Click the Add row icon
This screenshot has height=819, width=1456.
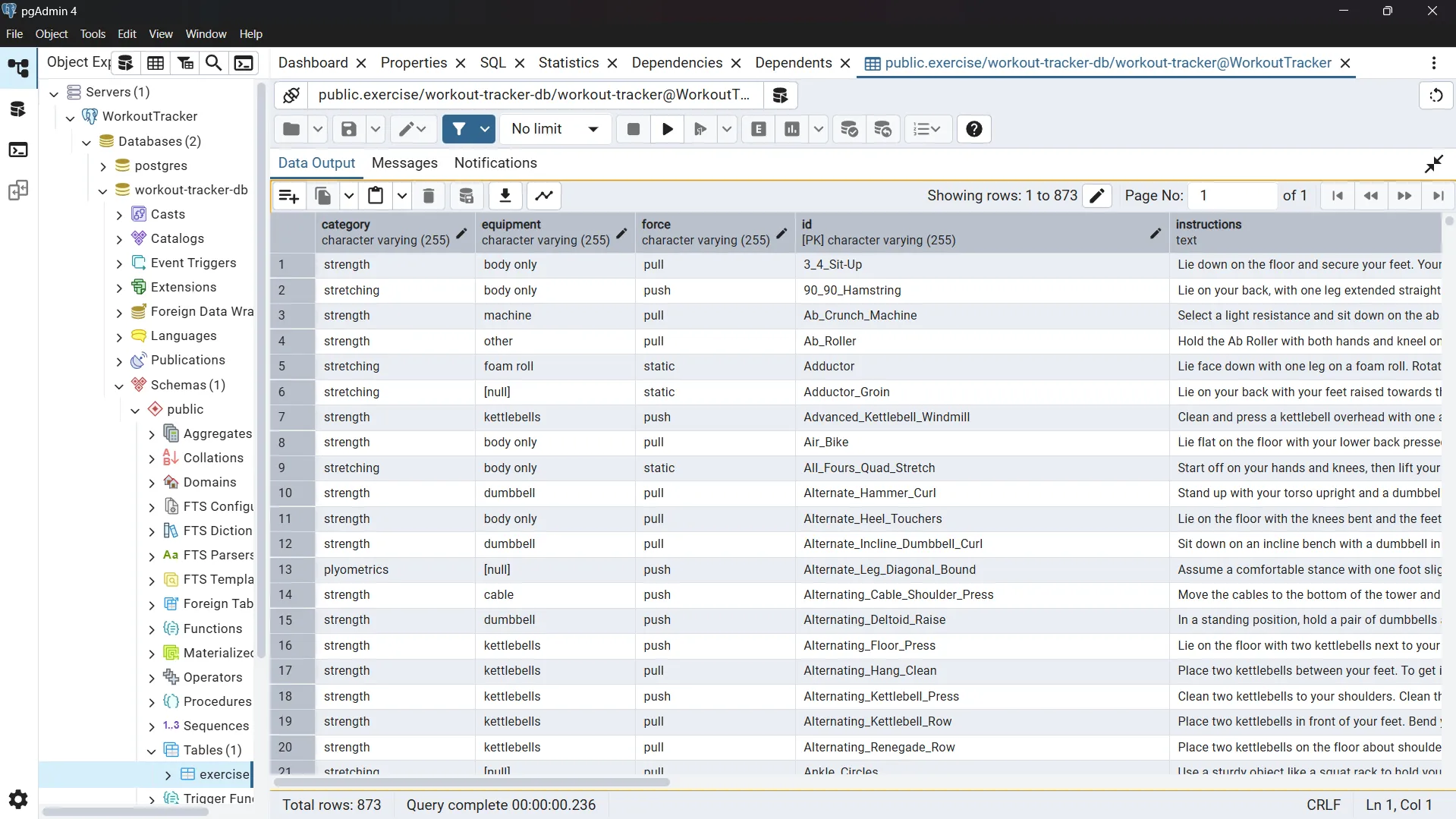point(289,196)
